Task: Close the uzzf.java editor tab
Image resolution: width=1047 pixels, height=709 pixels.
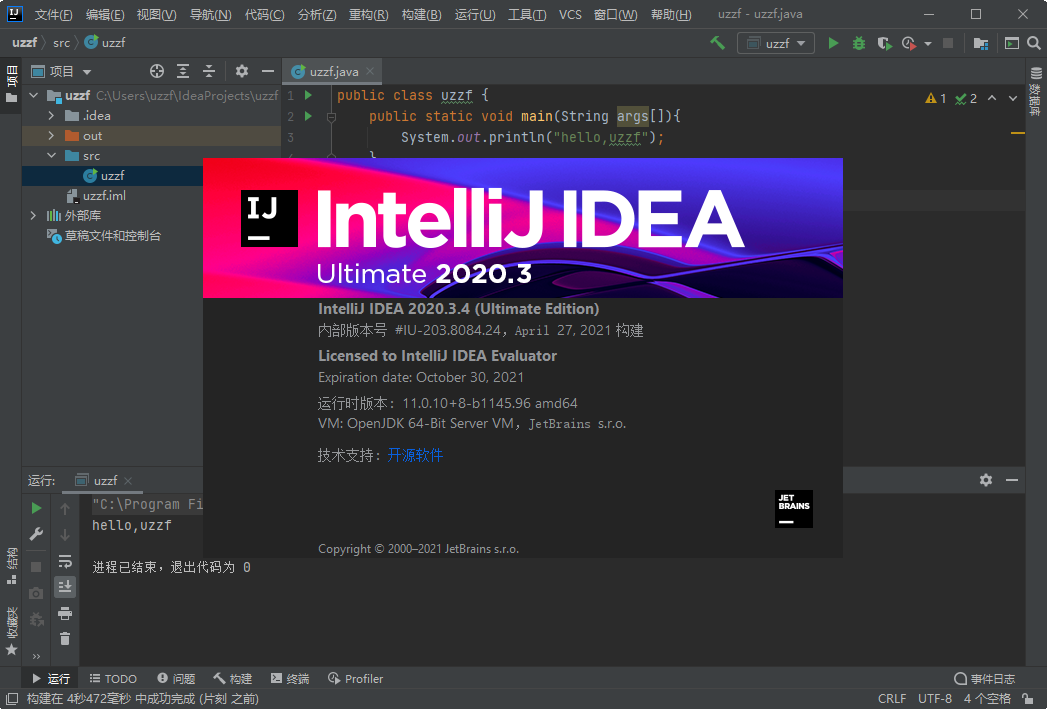Action: tap(370, 71)
